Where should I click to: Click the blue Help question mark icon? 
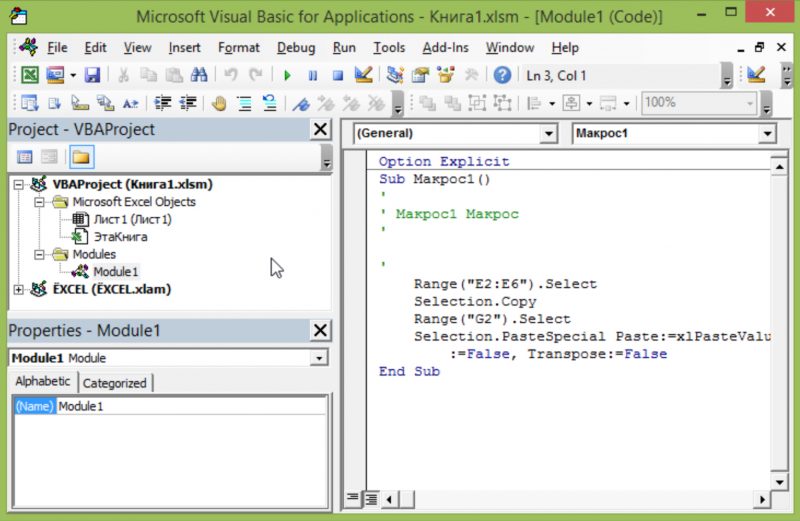[502, 76]
